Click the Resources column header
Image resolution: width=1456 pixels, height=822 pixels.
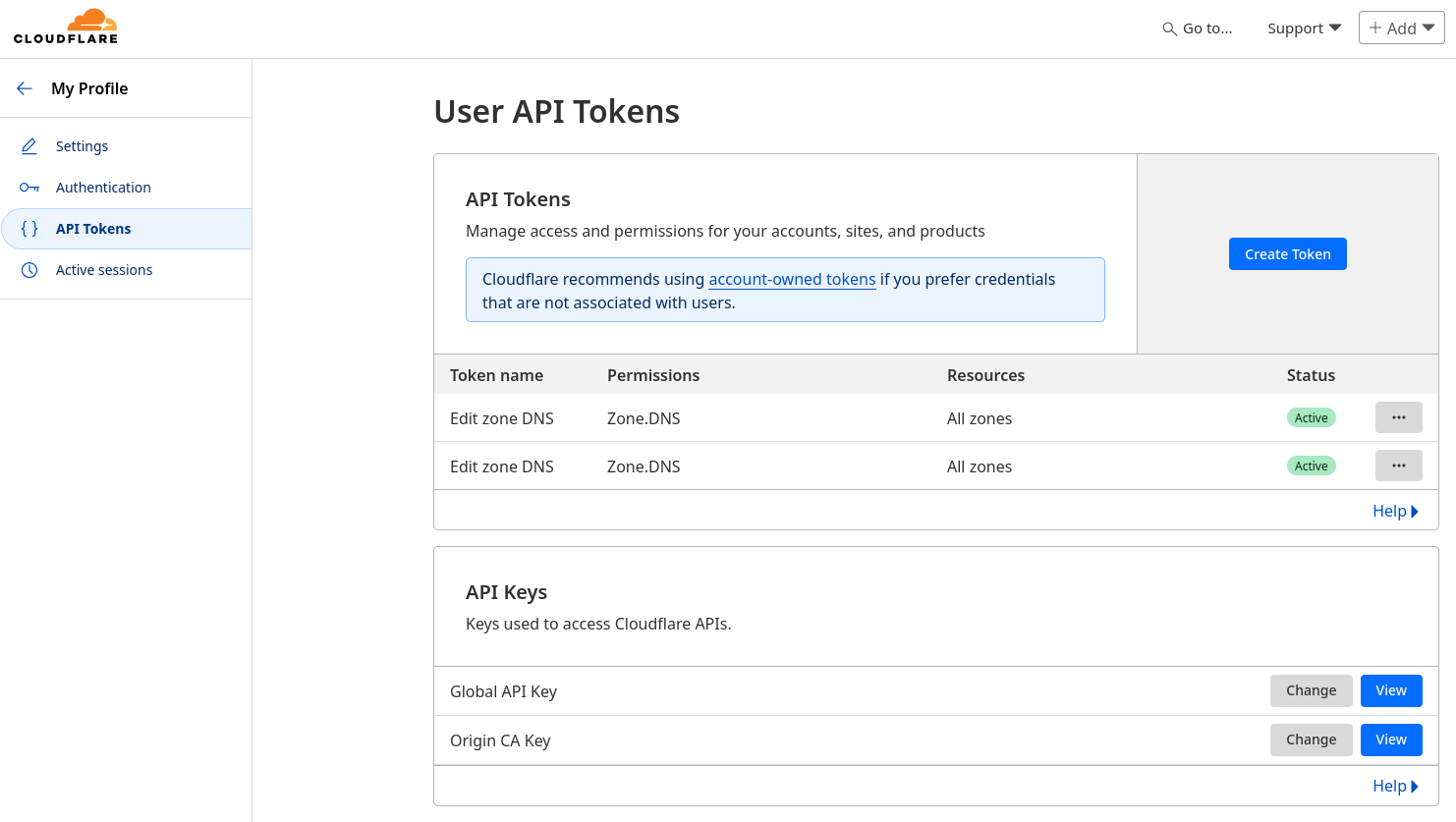[985, 375]
